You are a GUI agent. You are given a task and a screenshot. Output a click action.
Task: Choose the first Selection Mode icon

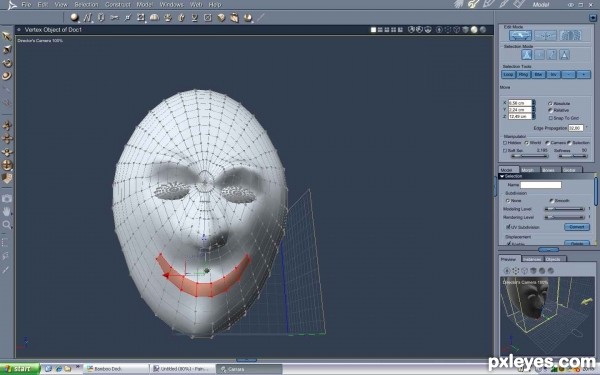527,55
